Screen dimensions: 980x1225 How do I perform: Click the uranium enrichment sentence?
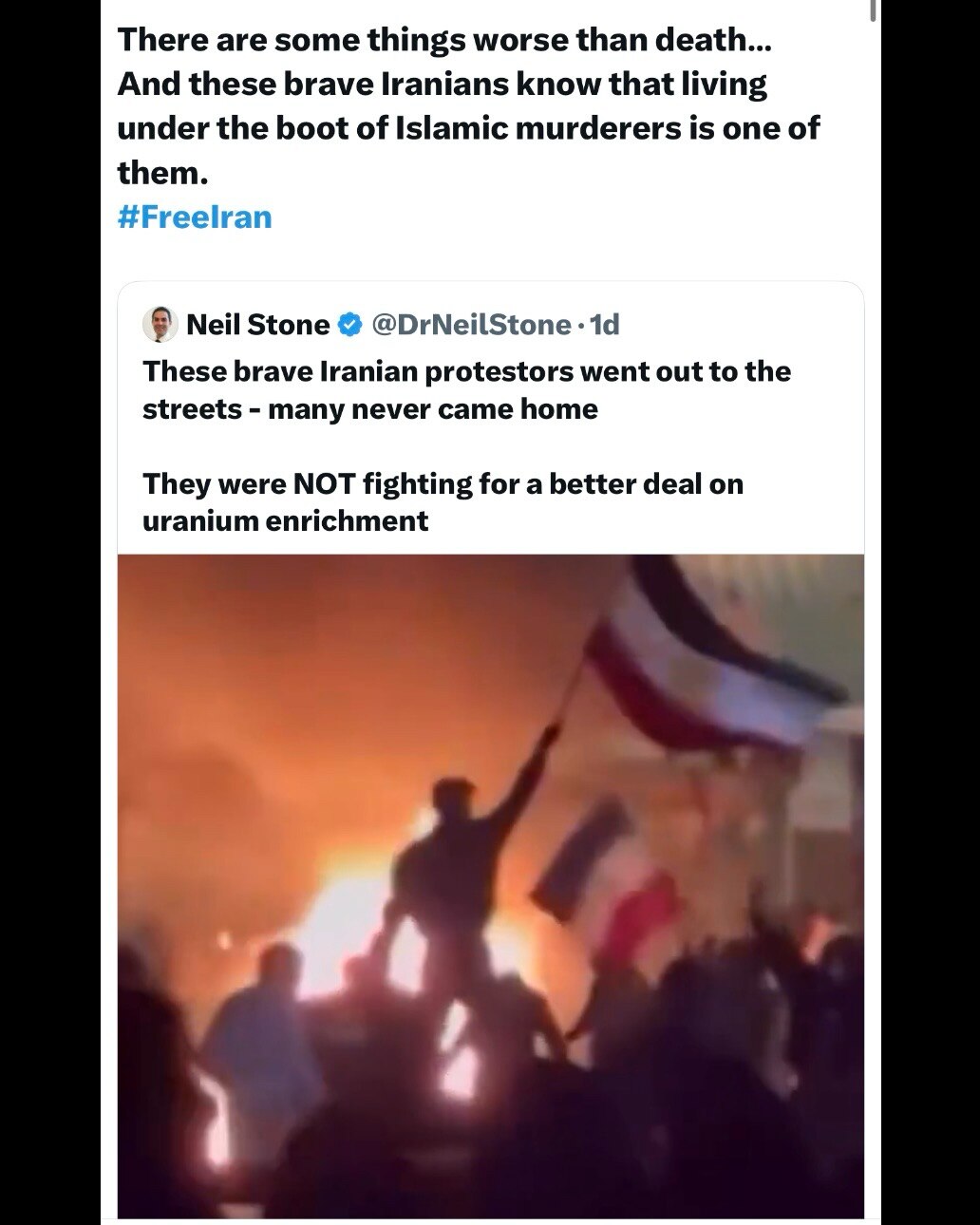point(443,501)
